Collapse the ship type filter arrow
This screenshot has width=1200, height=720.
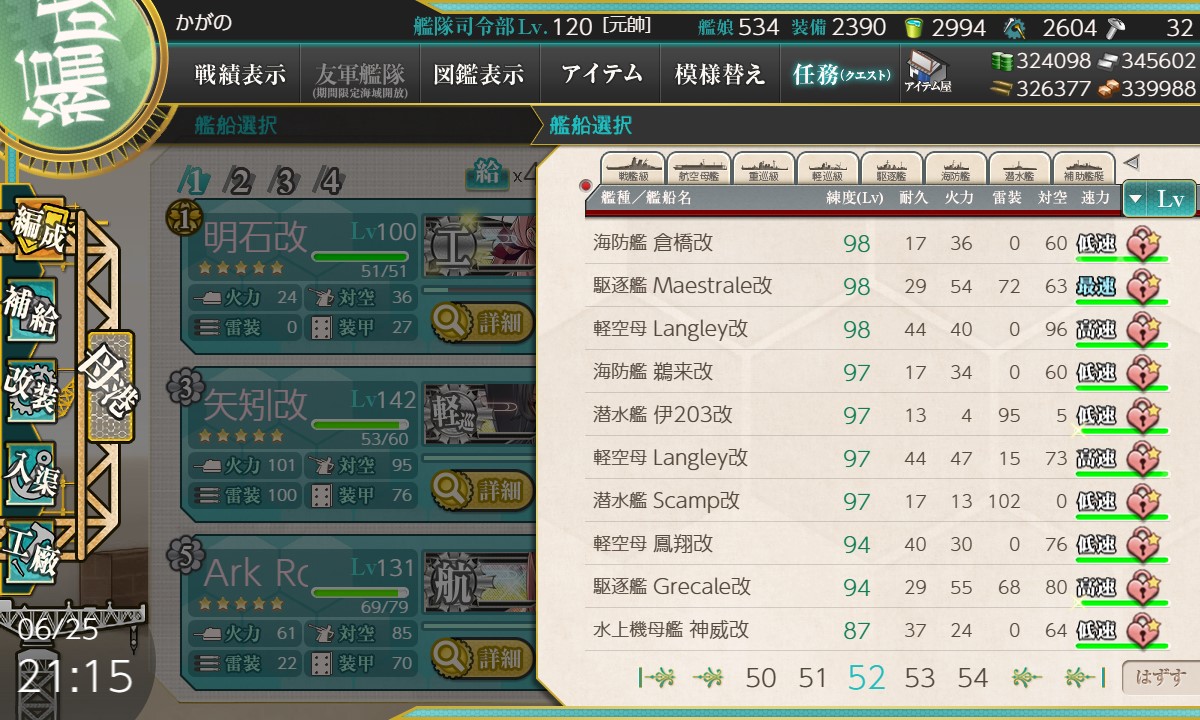[x=1131, y=162]
